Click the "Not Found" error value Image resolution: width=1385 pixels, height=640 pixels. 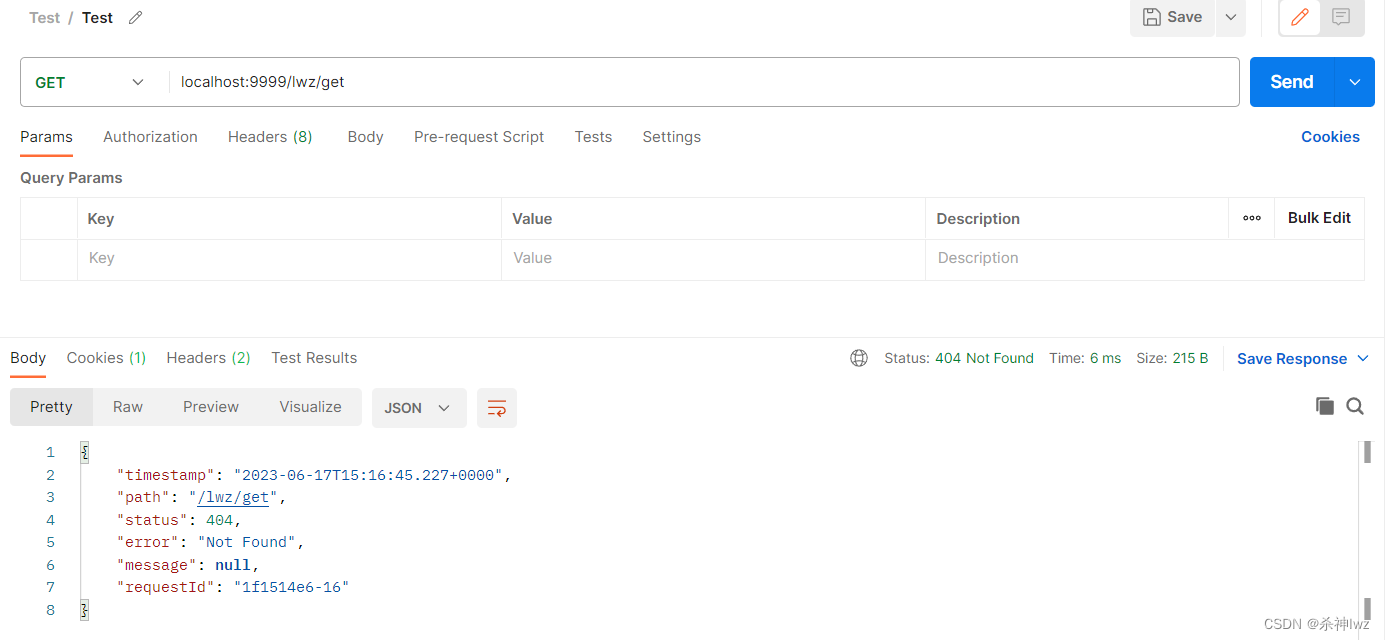pos(247,542)
